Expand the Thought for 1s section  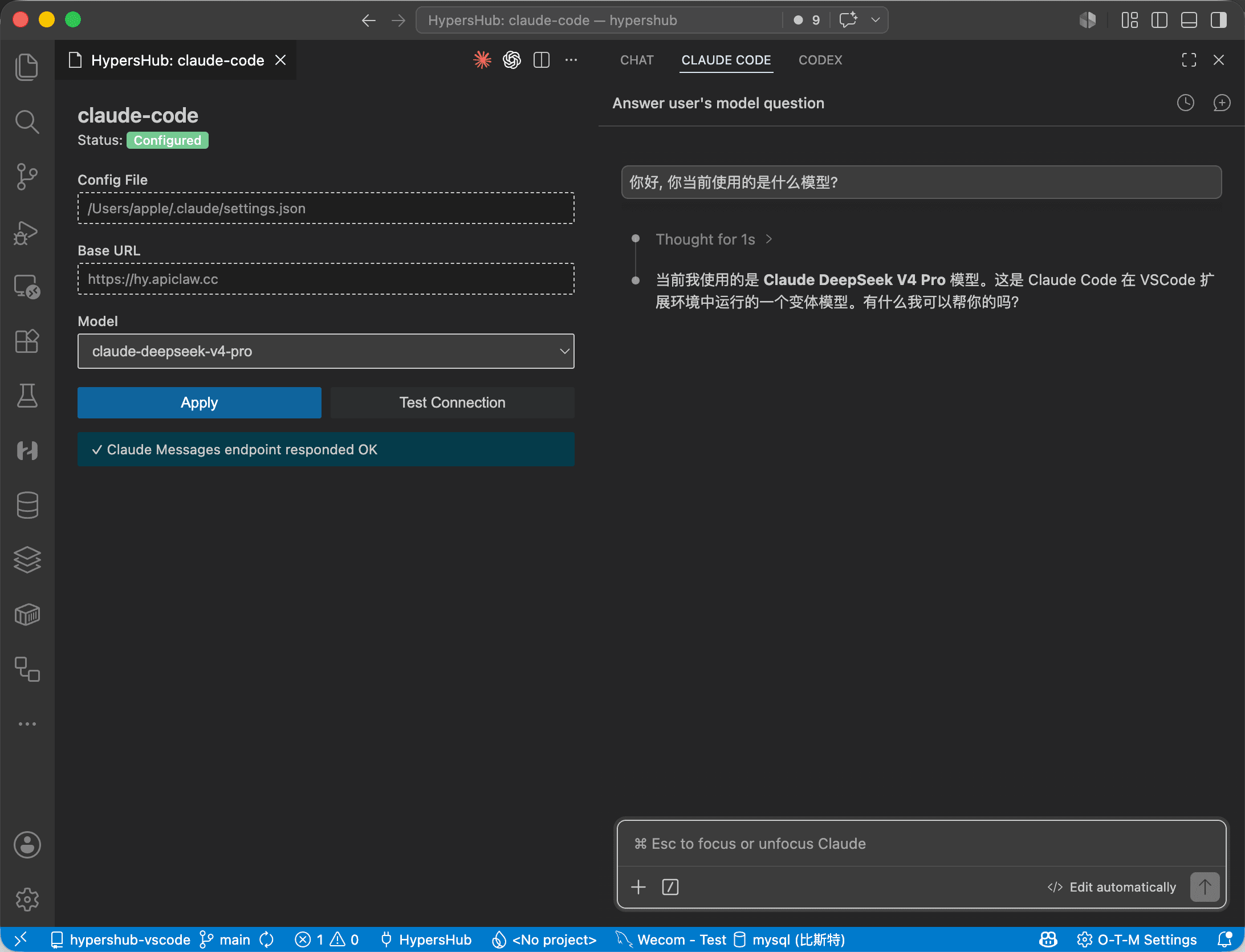(x=714, y=239)
